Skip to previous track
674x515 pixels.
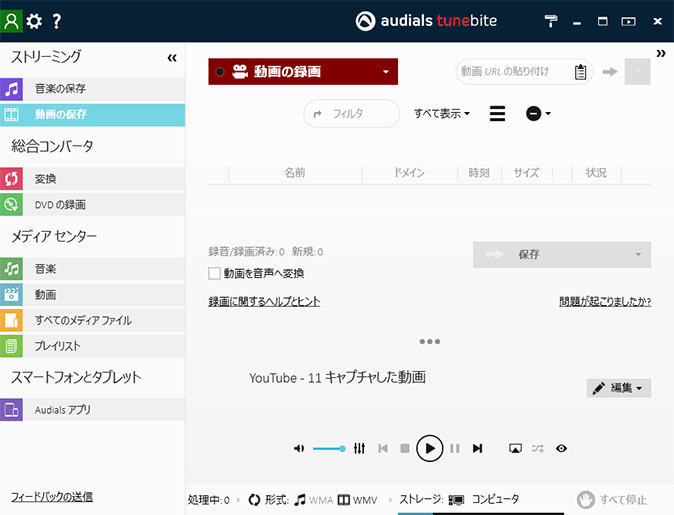coord(383,448)
